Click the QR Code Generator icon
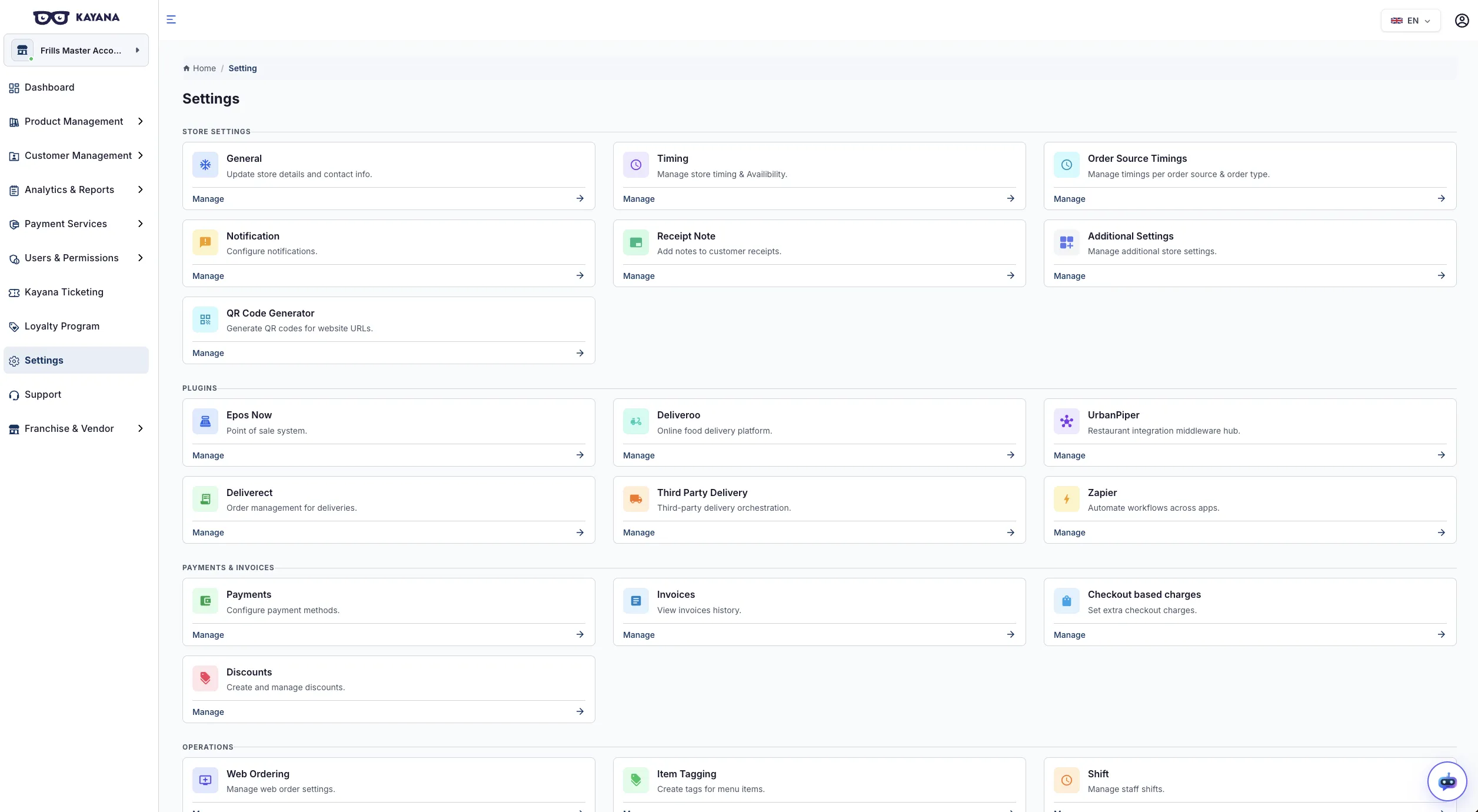The height and width of the screenshot is (812, 1478). point(205,320)
